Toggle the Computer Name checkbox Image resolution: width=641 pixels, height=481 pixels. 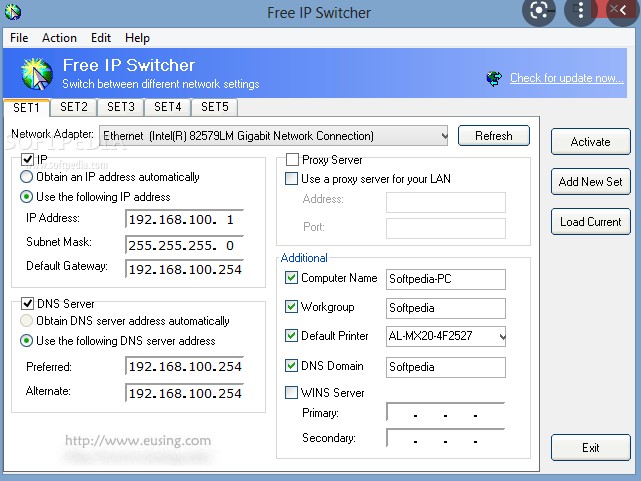(291, 278)
